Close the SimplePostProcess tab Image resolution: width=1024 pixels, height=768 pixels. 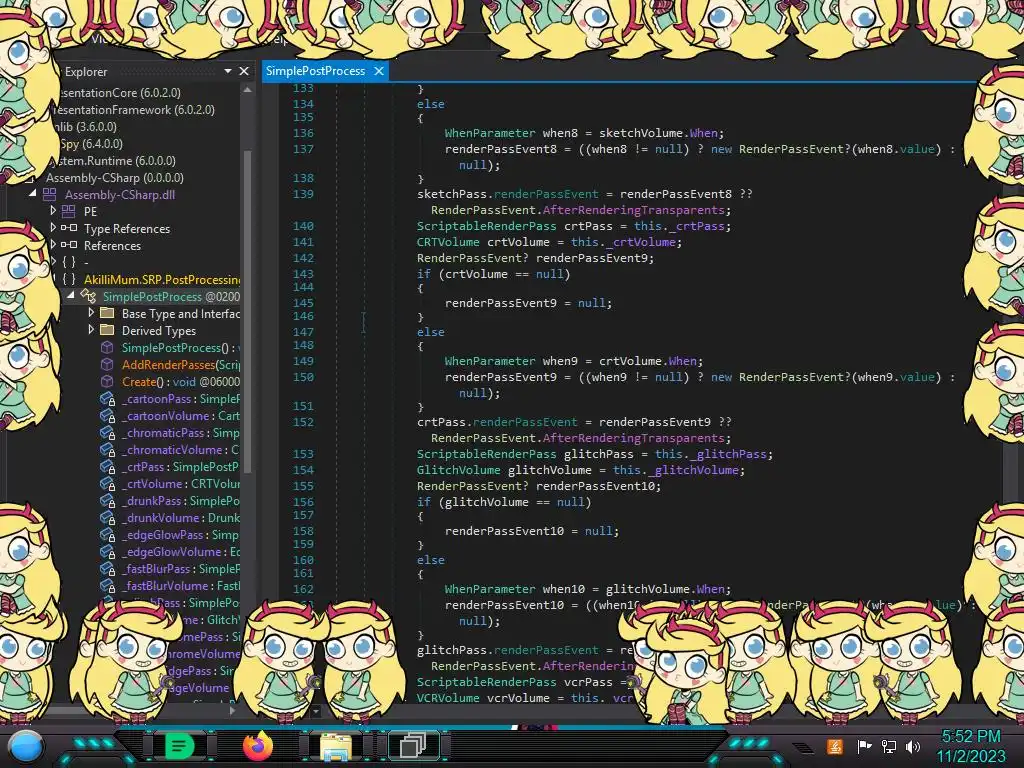point(379,71)
